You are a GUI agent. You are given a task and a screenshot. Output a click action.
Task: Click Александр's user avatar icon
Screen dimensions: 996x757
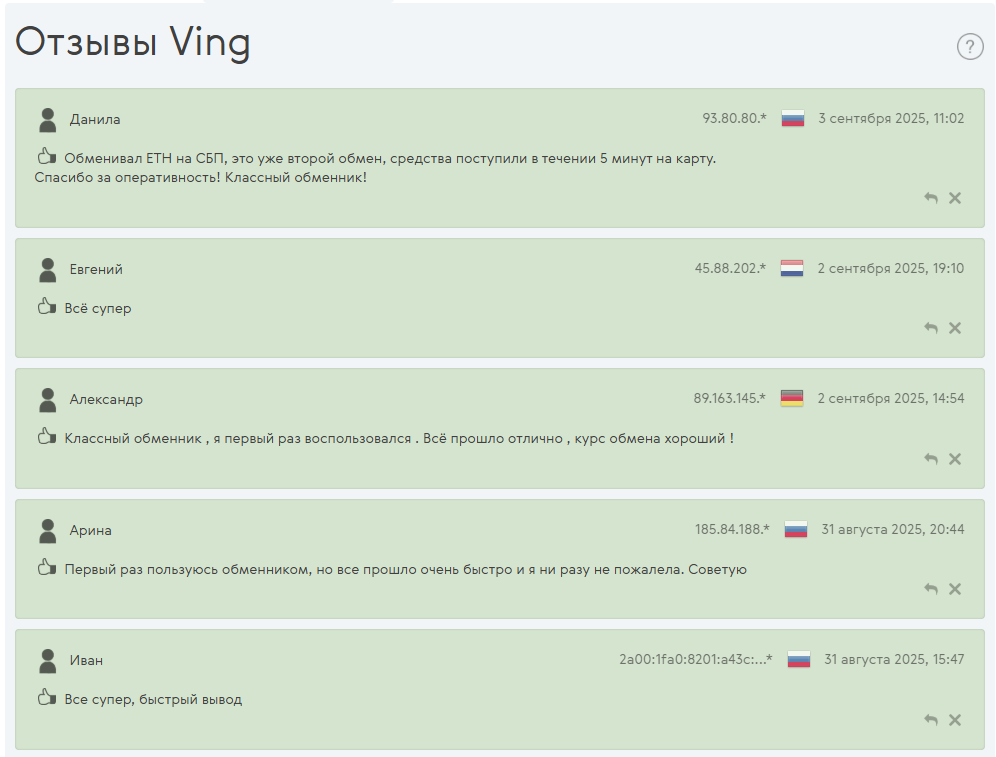coord(48,400)
